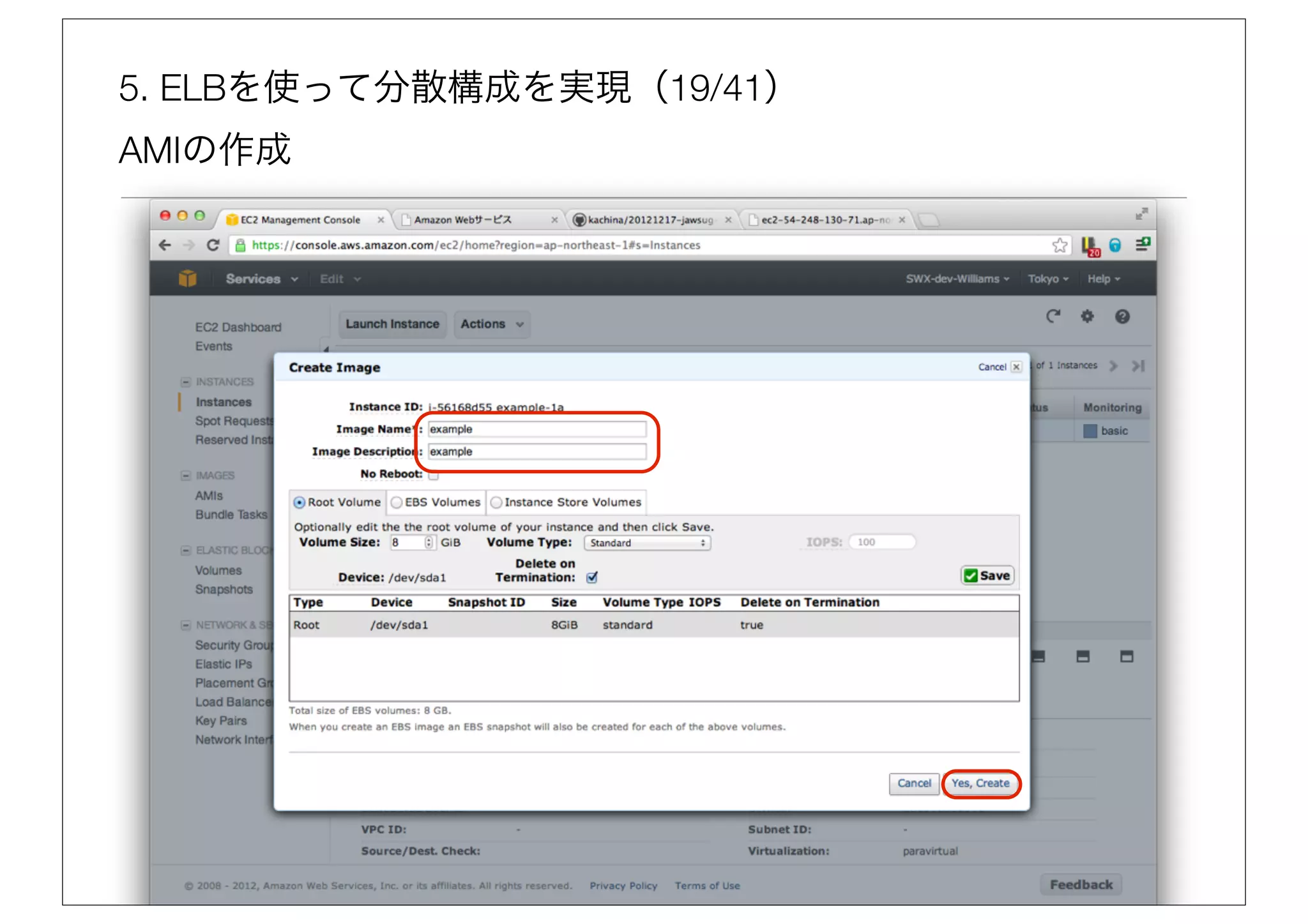Image resolution: width=1308 pixels, height=924 pixels.
Task: Click the Yes, Create button
Action: [980, 783]
